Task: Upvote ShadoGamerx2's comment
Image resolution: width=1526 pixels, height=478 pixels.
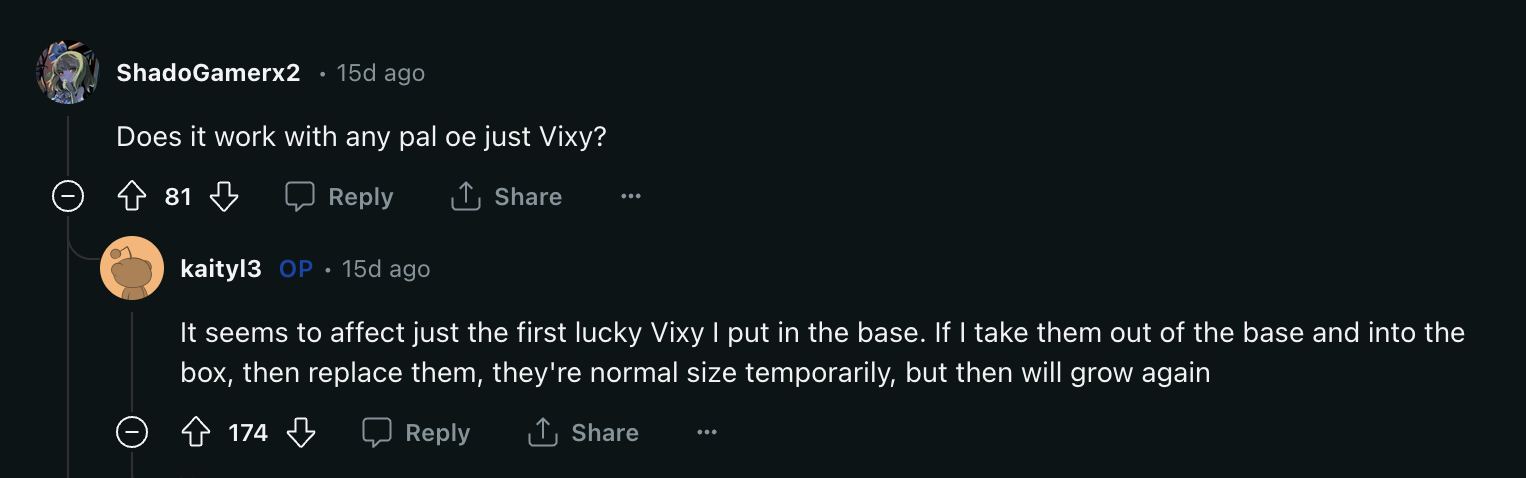Action: click(132, 197)
